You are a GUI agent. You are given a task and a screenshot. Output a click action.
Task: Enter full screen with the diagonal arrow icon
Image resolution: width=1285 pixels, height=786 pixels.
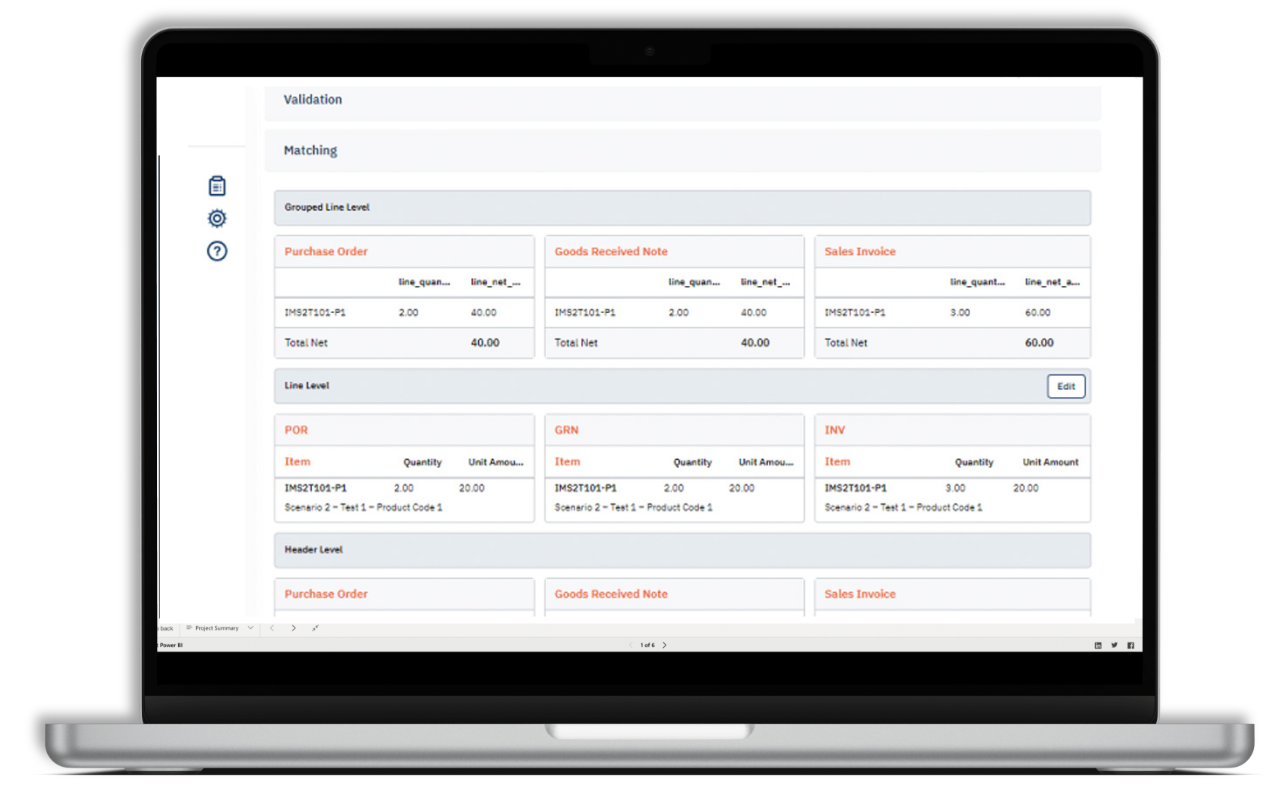pos(314,628)
